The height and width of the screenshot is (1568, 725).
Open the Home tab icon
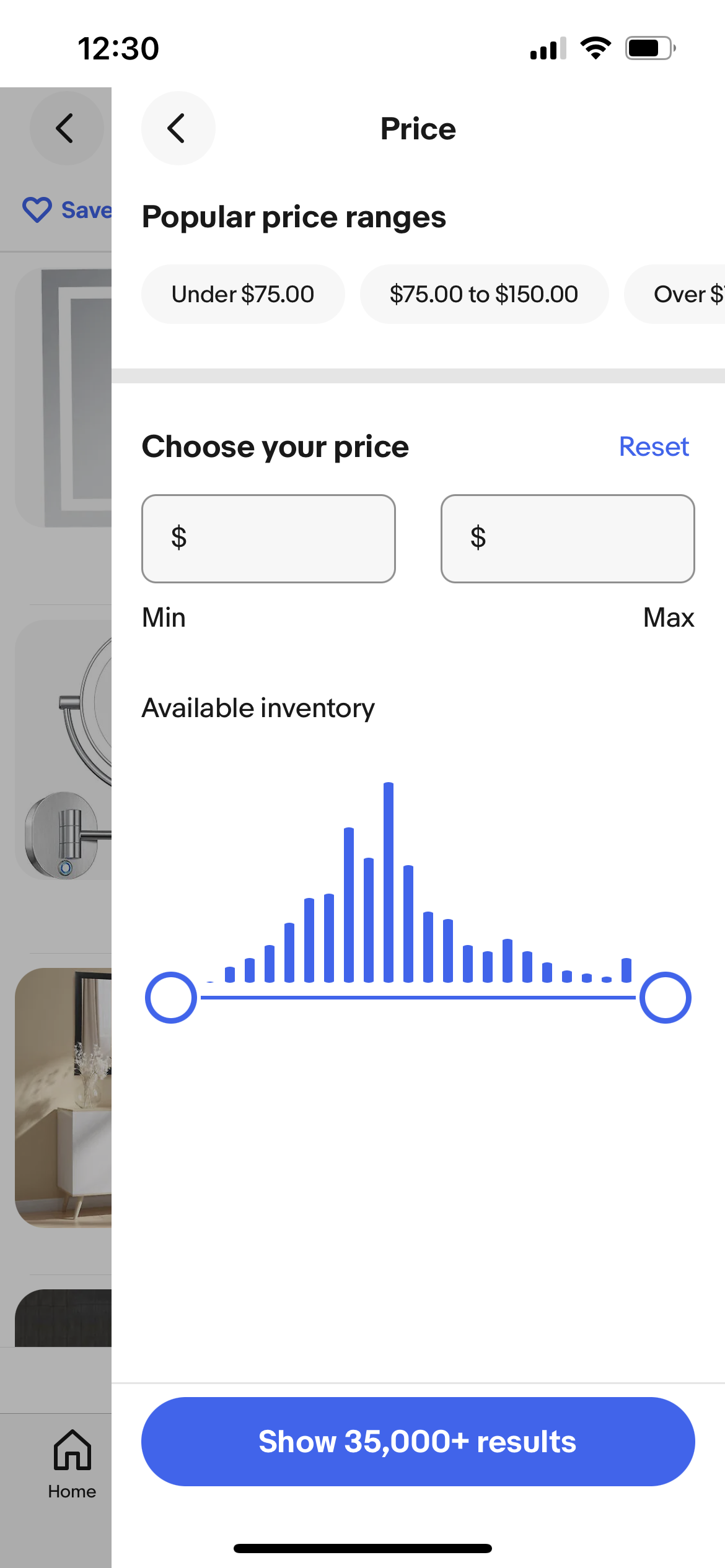72,1450
